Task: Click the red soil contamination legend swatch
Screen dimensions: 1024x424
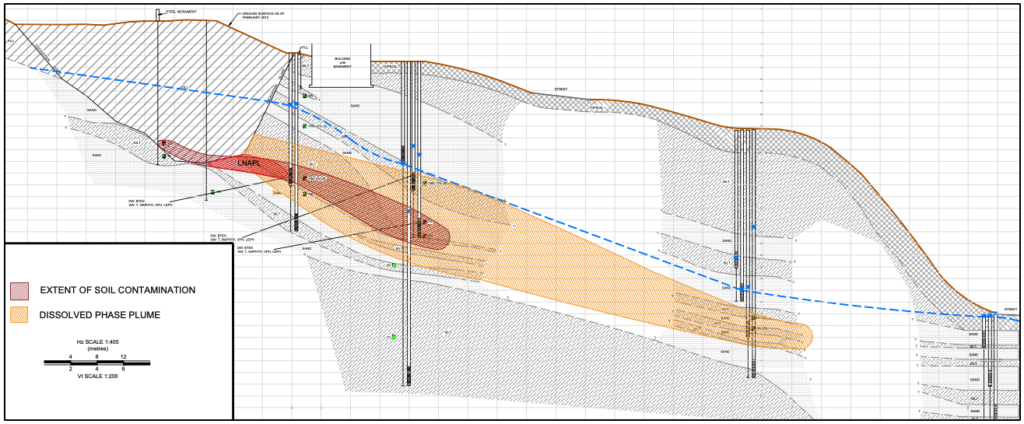Action: click(21, 291)
